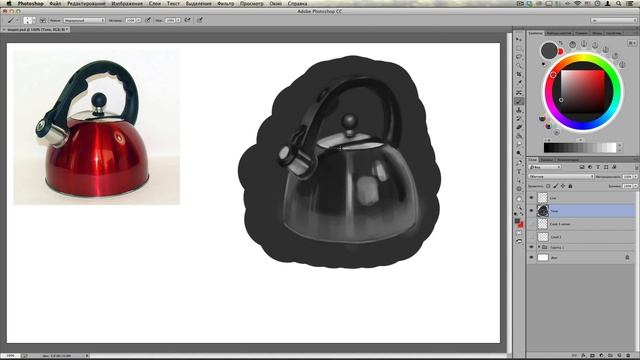Open the Изображение menu
The width and height of the screenshot is (640, 360).
pyautogui.click(x=127, y=3)
